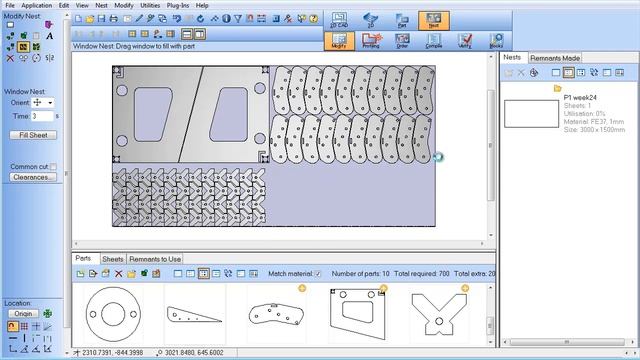Toggle the Match material checkbox
Image resolution: width=640 pixels, height=360 pixels.
(318, 274)
